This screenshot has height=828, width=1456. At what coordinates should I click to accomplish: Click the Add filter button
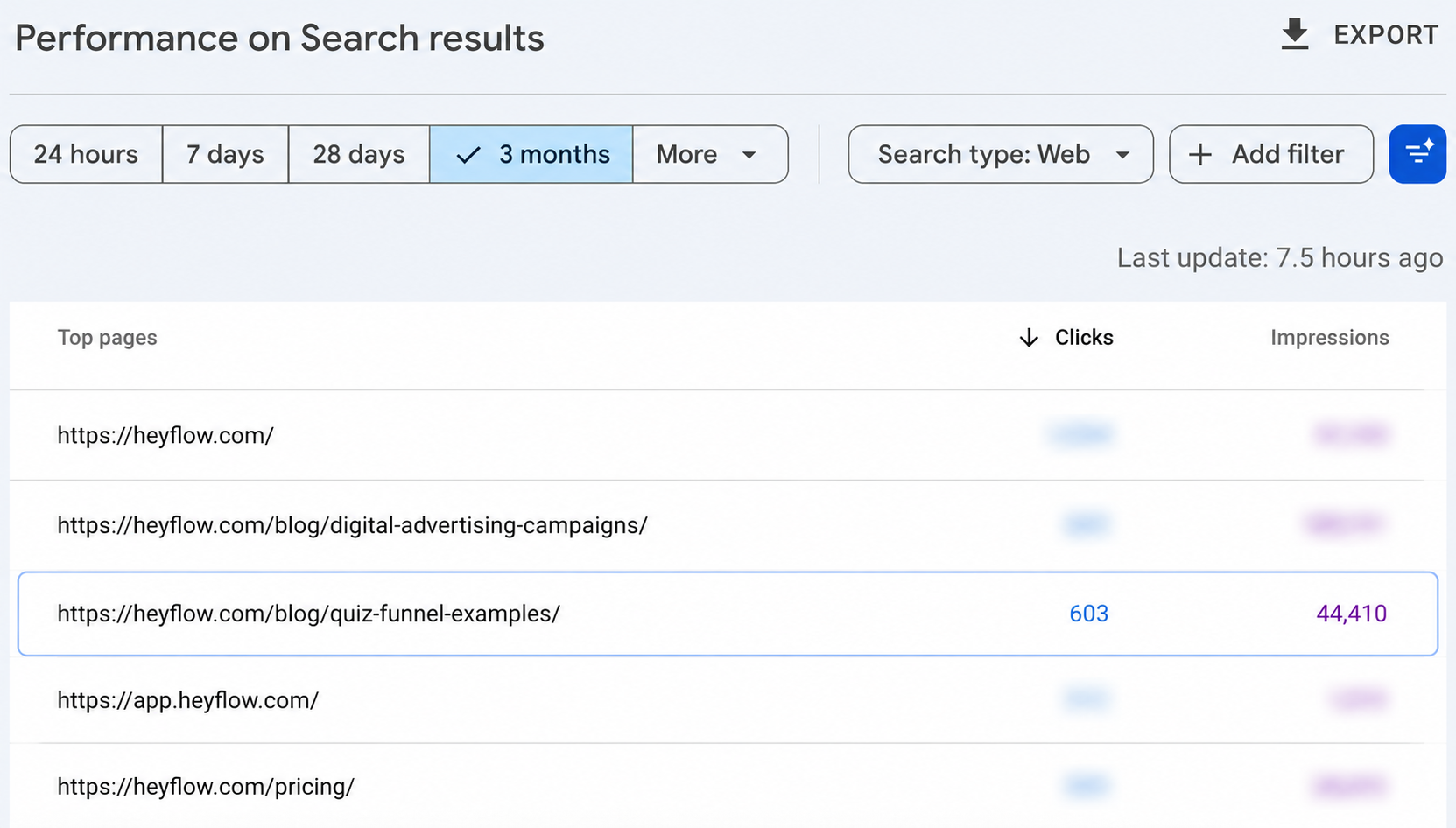[1271, 154]
